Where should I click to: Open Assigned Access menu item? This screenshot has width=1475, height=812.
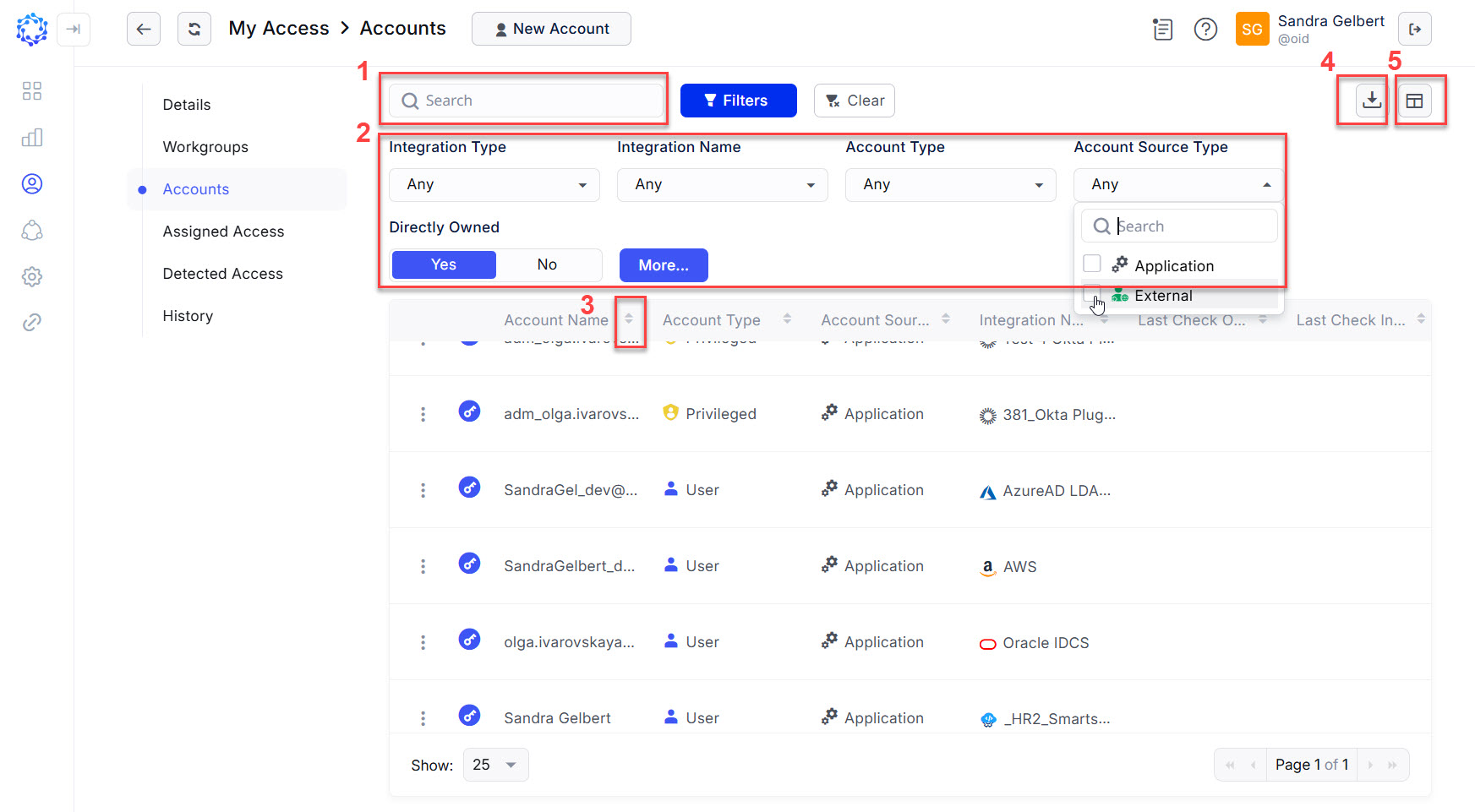223,232
